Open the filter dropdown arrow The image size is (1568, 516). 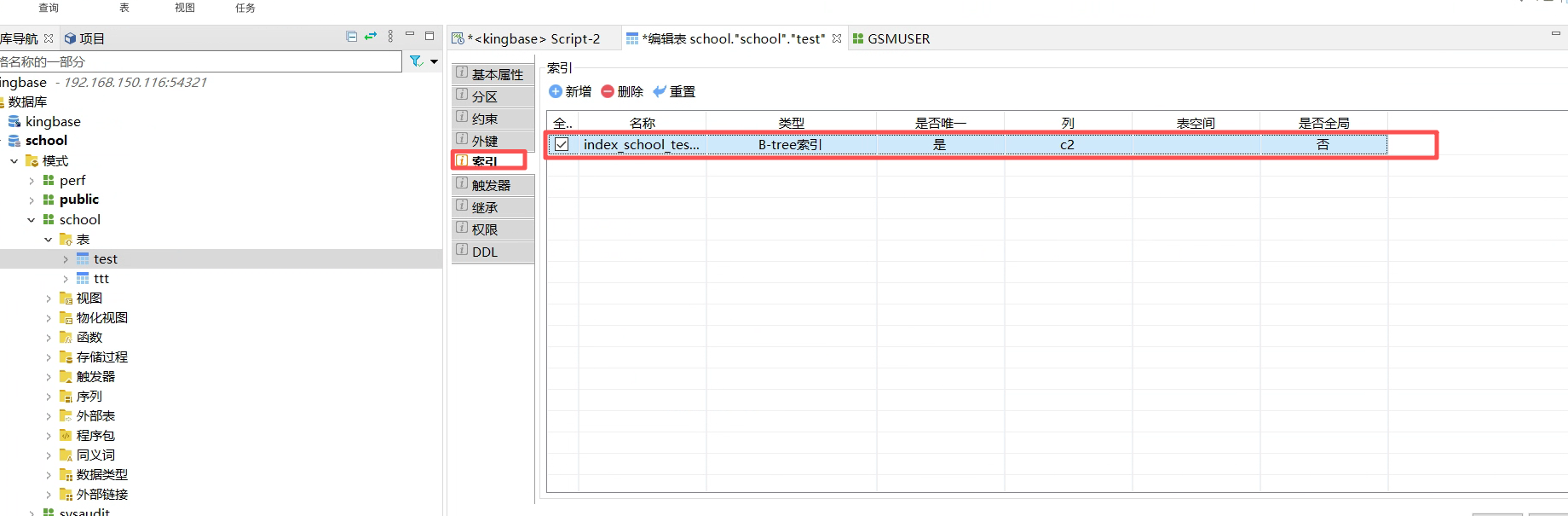tap(434, 61)
